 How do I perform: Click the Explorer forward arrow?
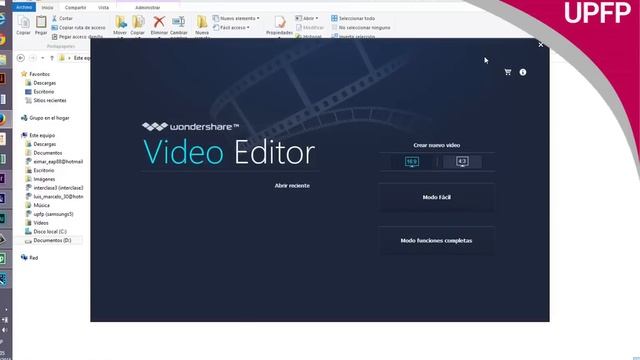33,58
